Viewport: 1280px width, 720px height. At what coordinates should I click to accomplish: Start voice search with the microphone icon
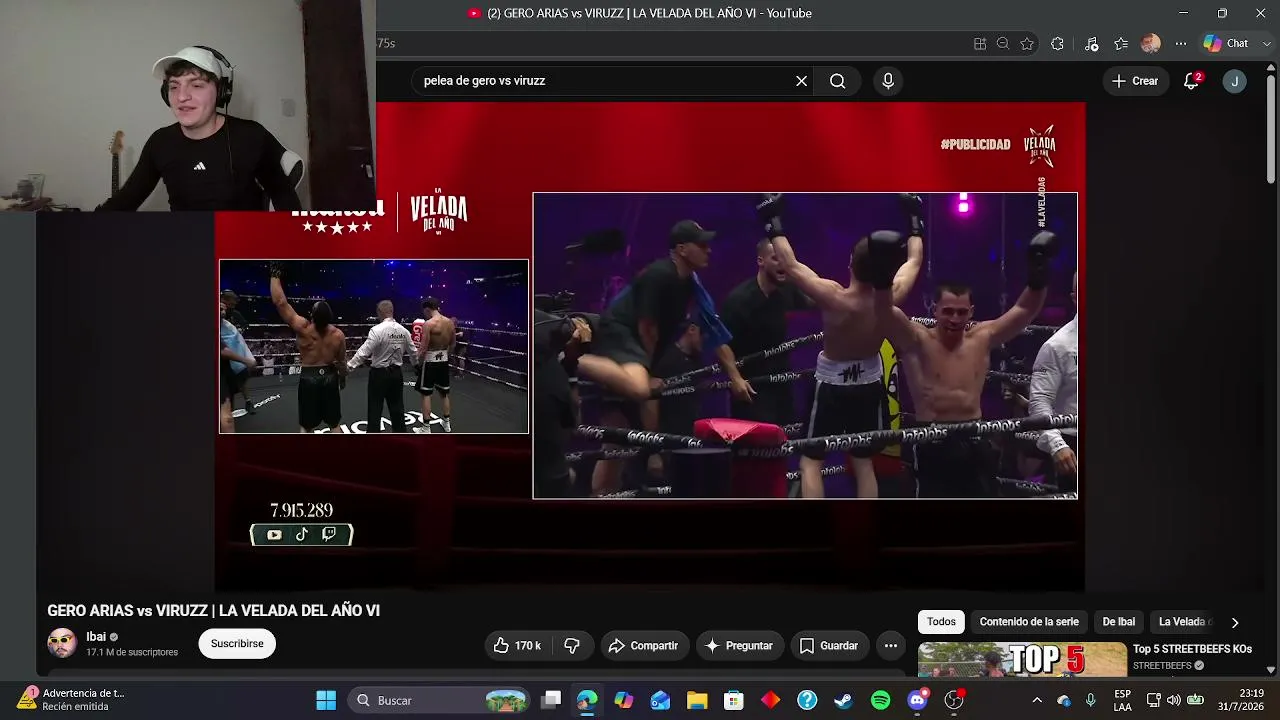tap(888, 81)
